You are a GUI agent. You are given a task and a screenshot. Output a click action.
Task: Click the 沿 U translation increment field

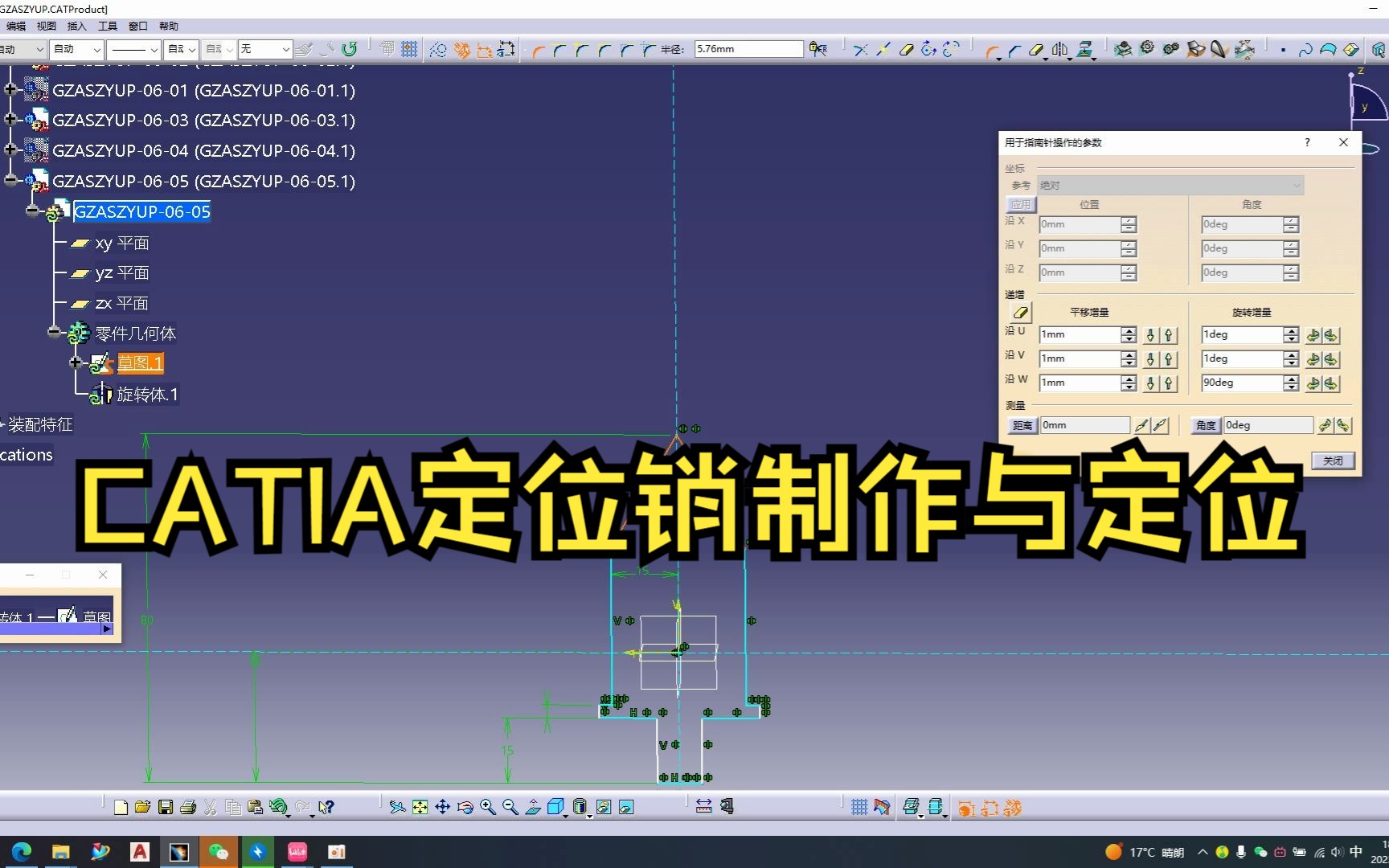(x=1080, y=334)
